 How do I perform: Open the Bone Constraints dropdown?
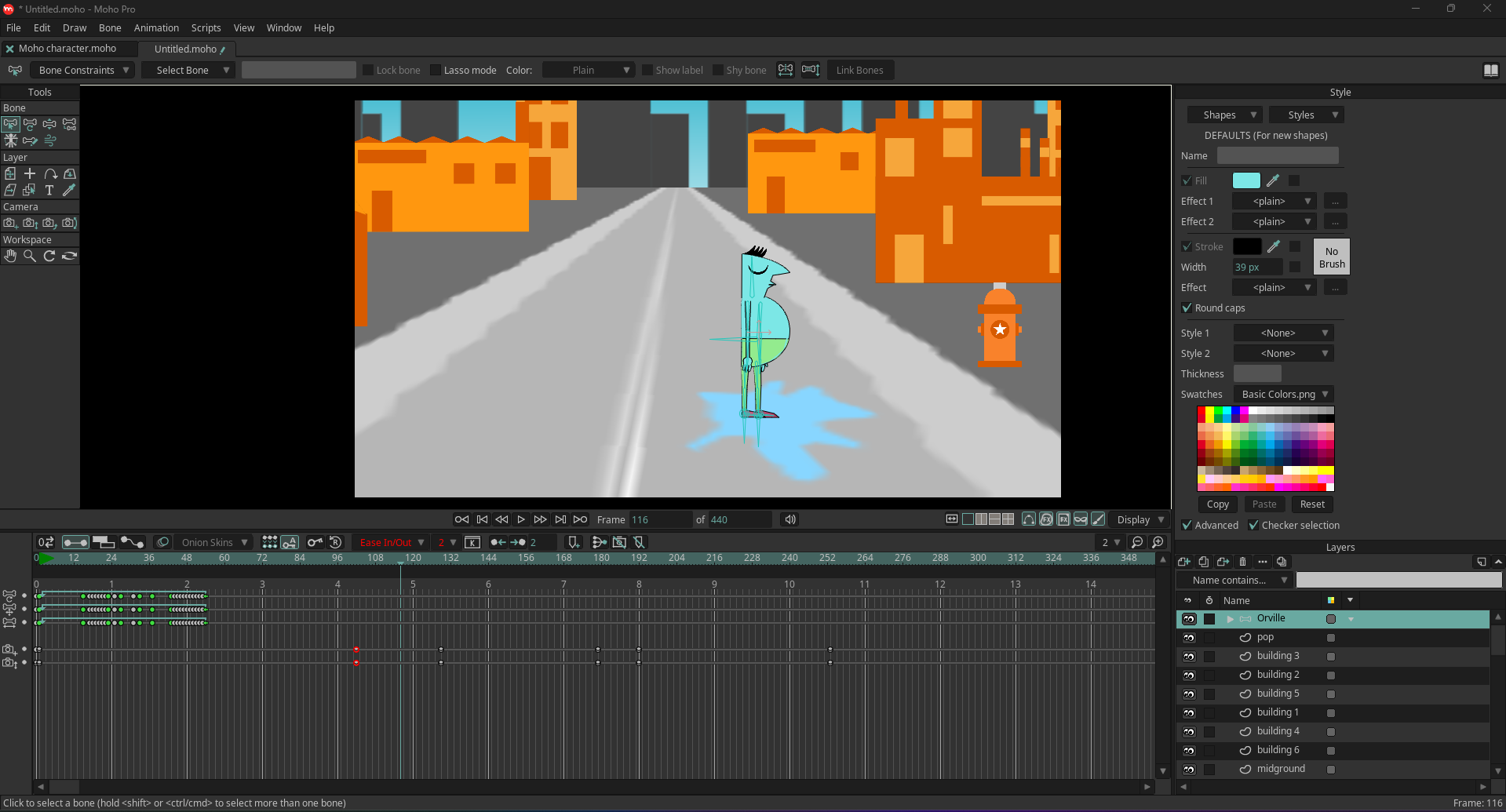tap(84, 70)
